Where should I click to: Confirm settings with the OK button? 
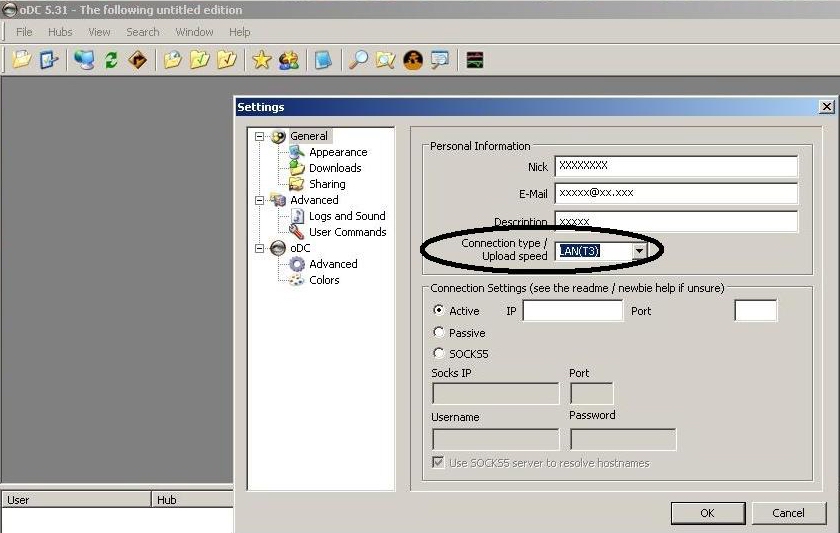708,513
